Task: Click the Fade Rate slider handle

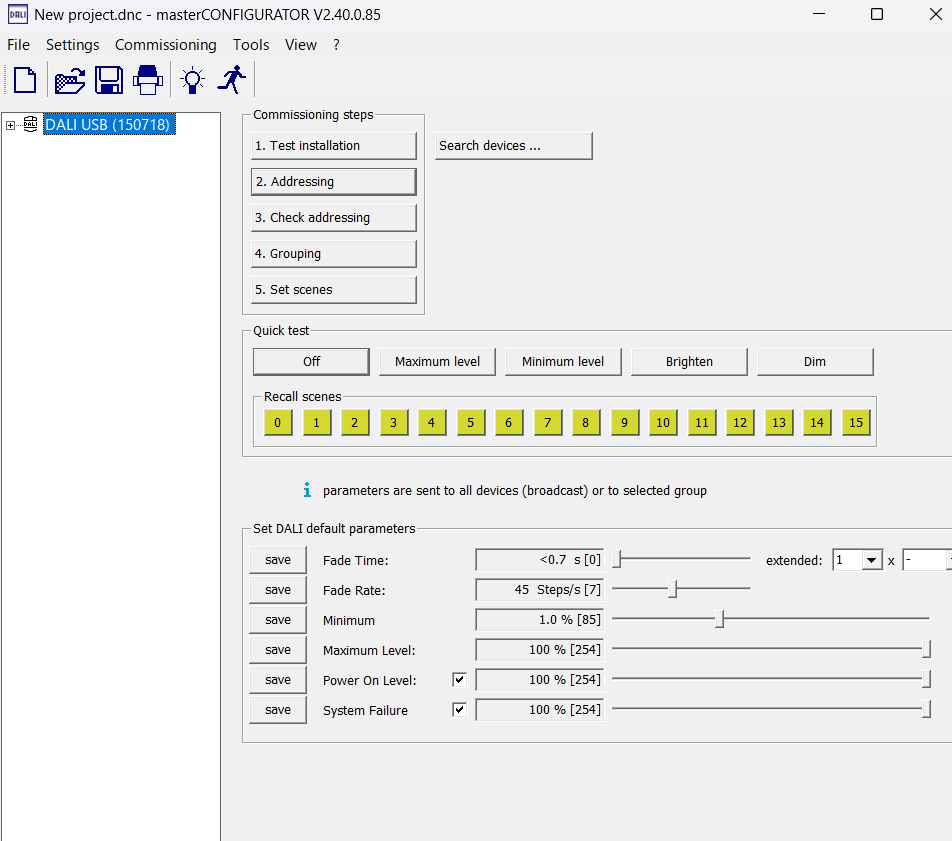Action: pyautogui.click(x=673, y=589)
